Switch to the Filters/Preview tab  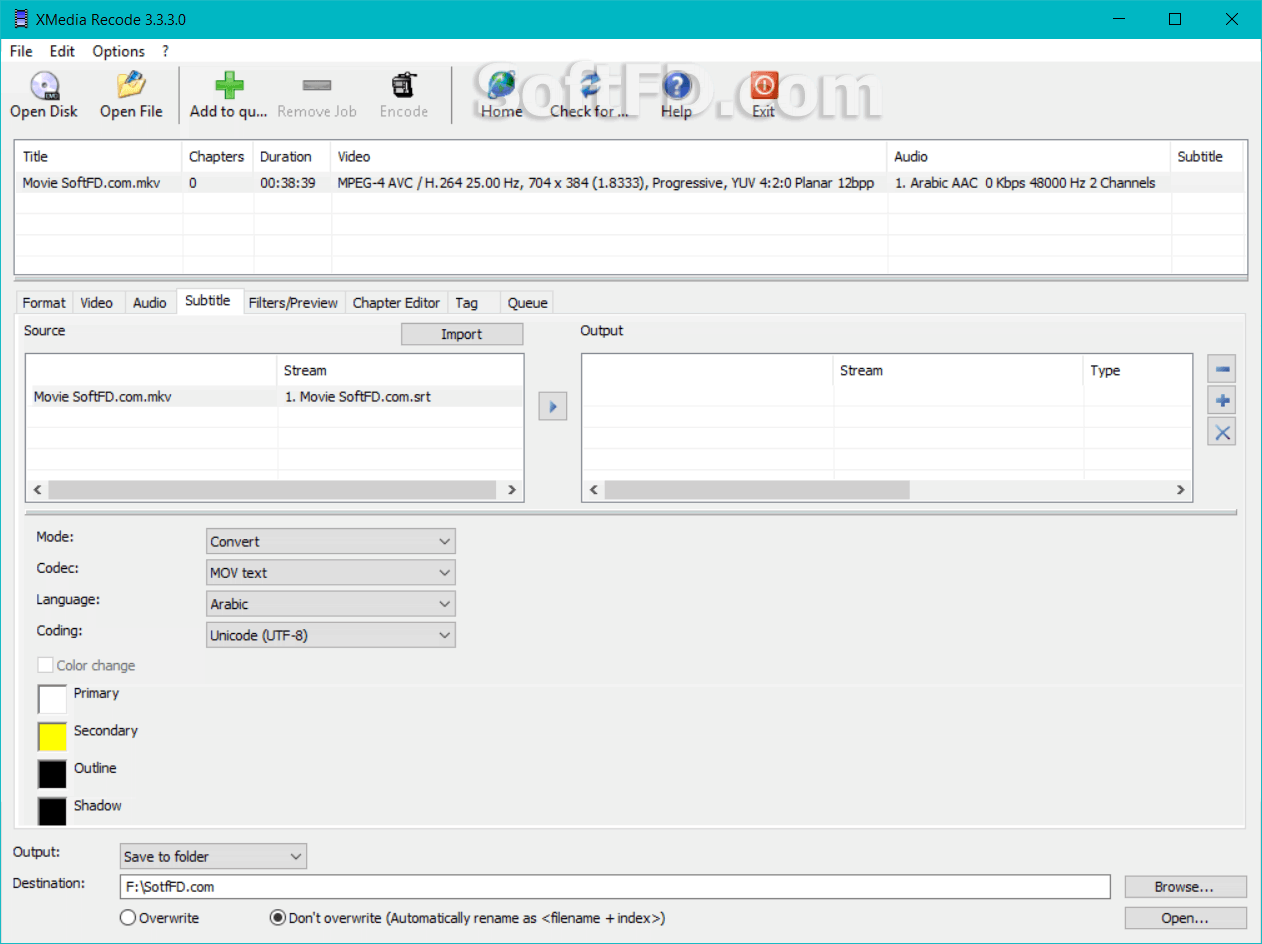click(293, 303)
